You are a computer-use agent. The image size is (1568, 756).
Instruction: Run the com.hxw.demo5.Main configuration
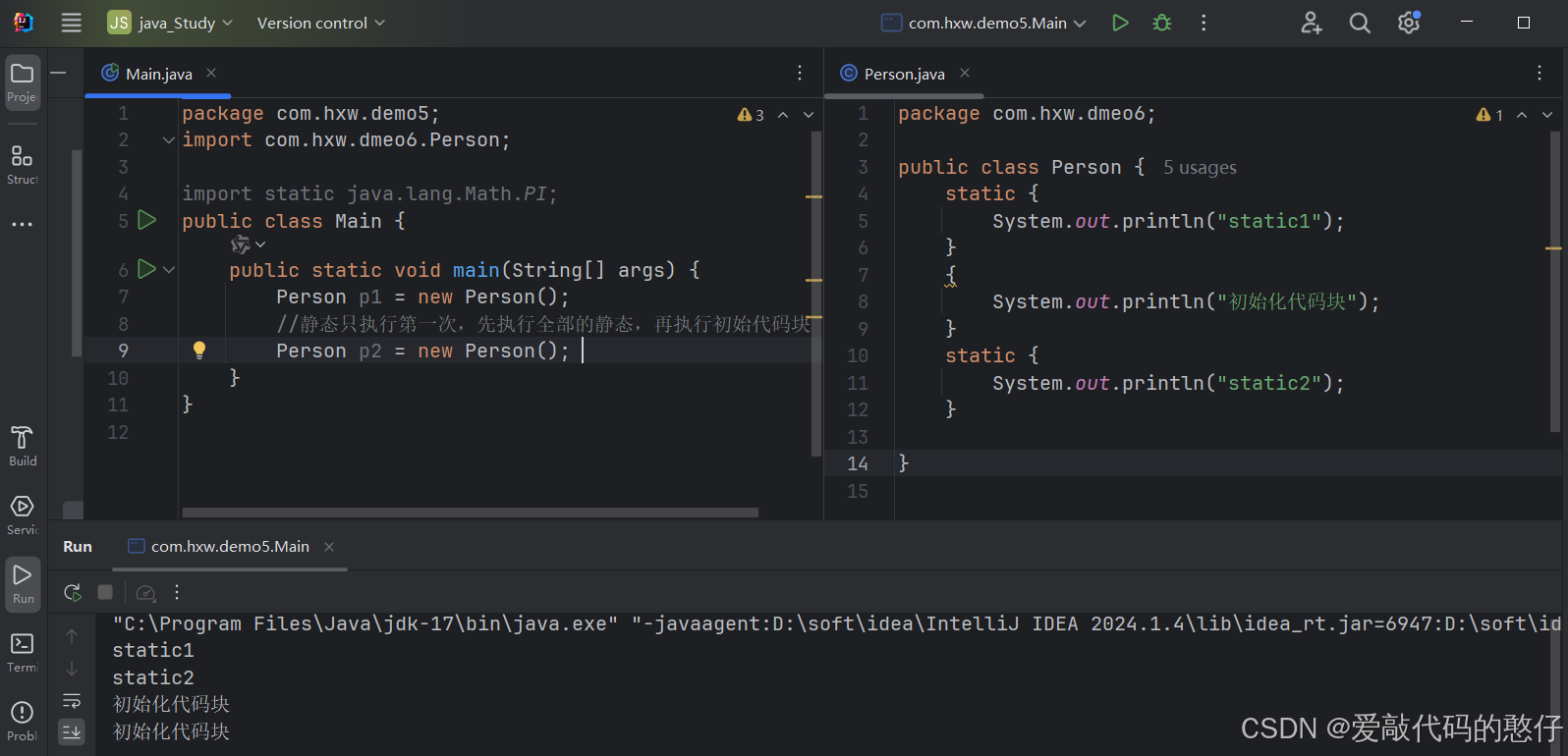click(1120, 23)
